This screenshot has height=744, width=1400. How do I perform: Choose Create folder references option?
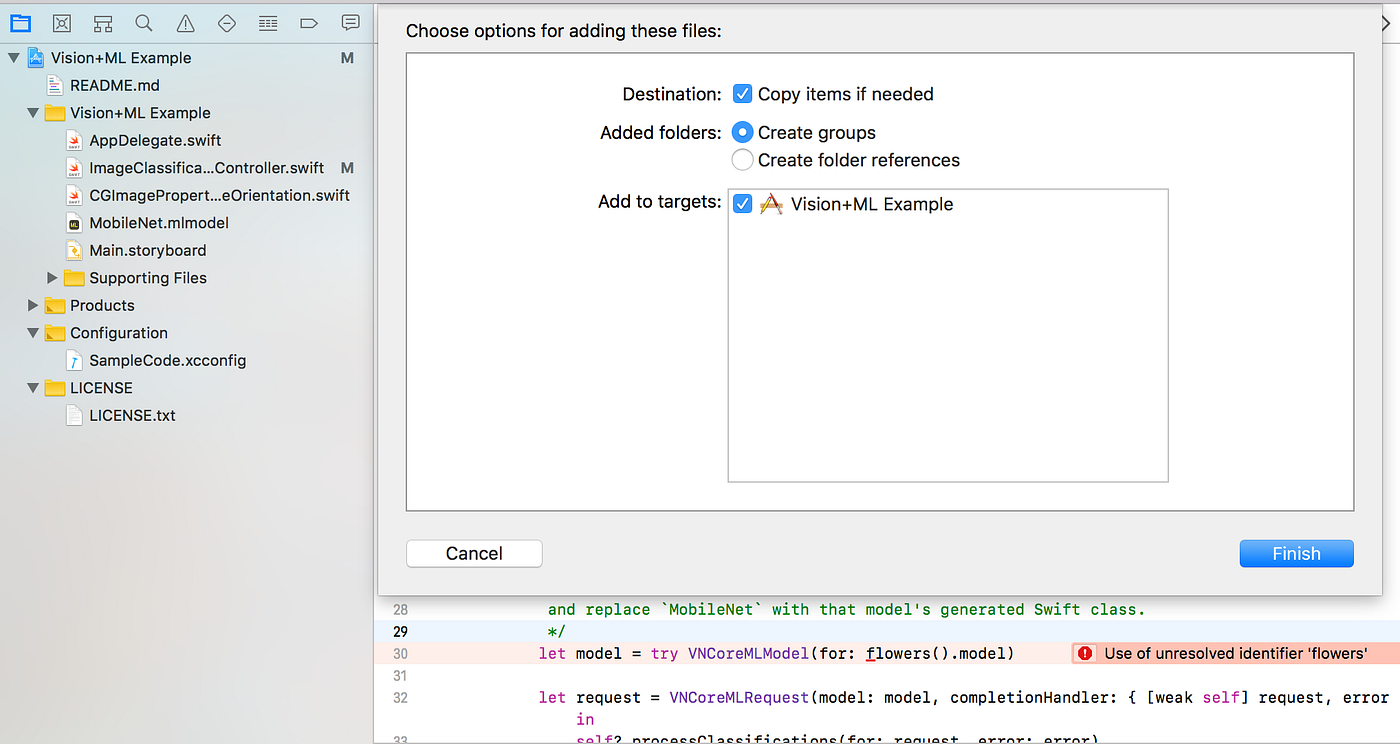click(742, 160)
